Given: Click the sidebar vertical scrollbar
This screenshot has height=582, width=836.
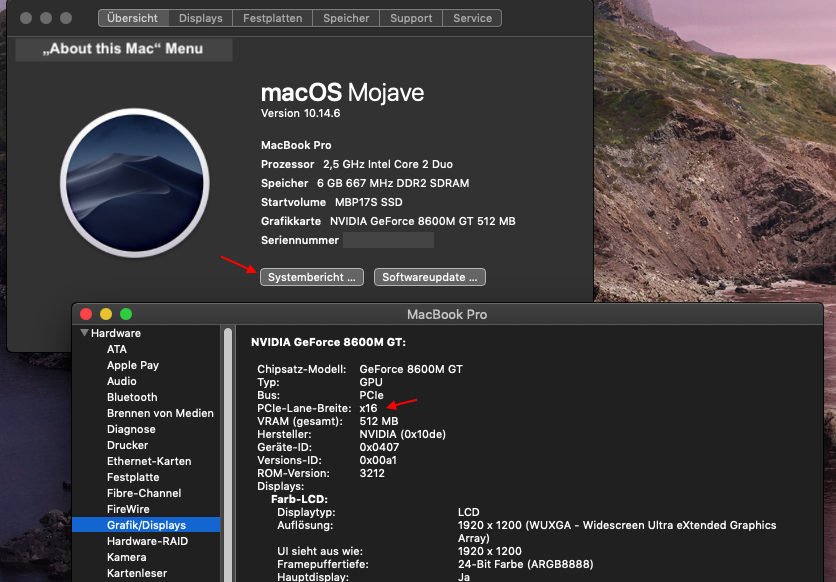Looking at the screenshot, I should tap(228, 453).
